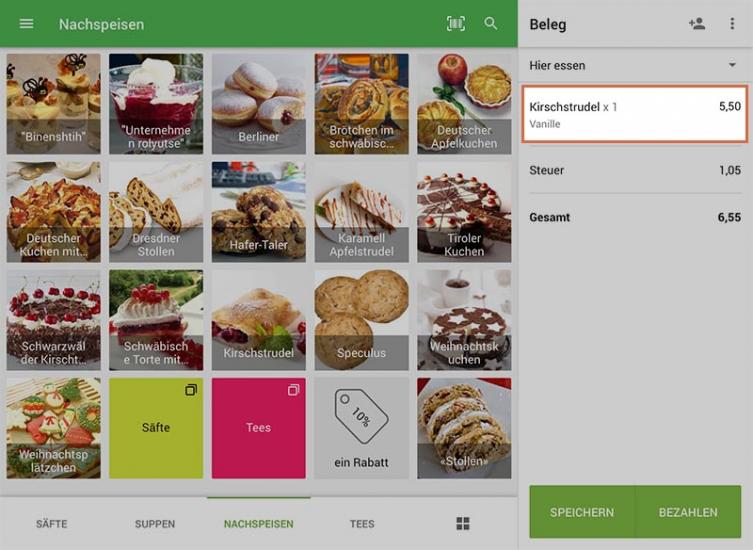The height and width of the screenshot is (550, 753).
Task: Add Dresdner Stollen to order
Action: tap(156, 212)
